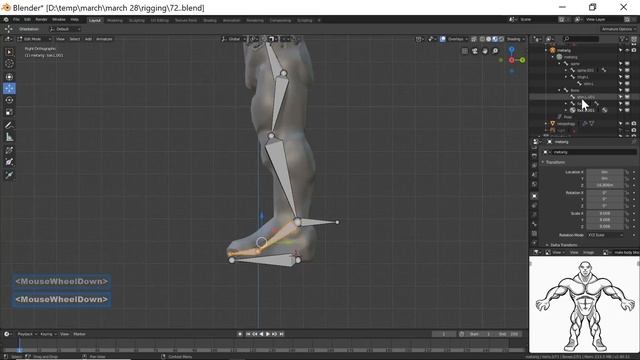Open the Window menu
640x360 pixels.
59,20
